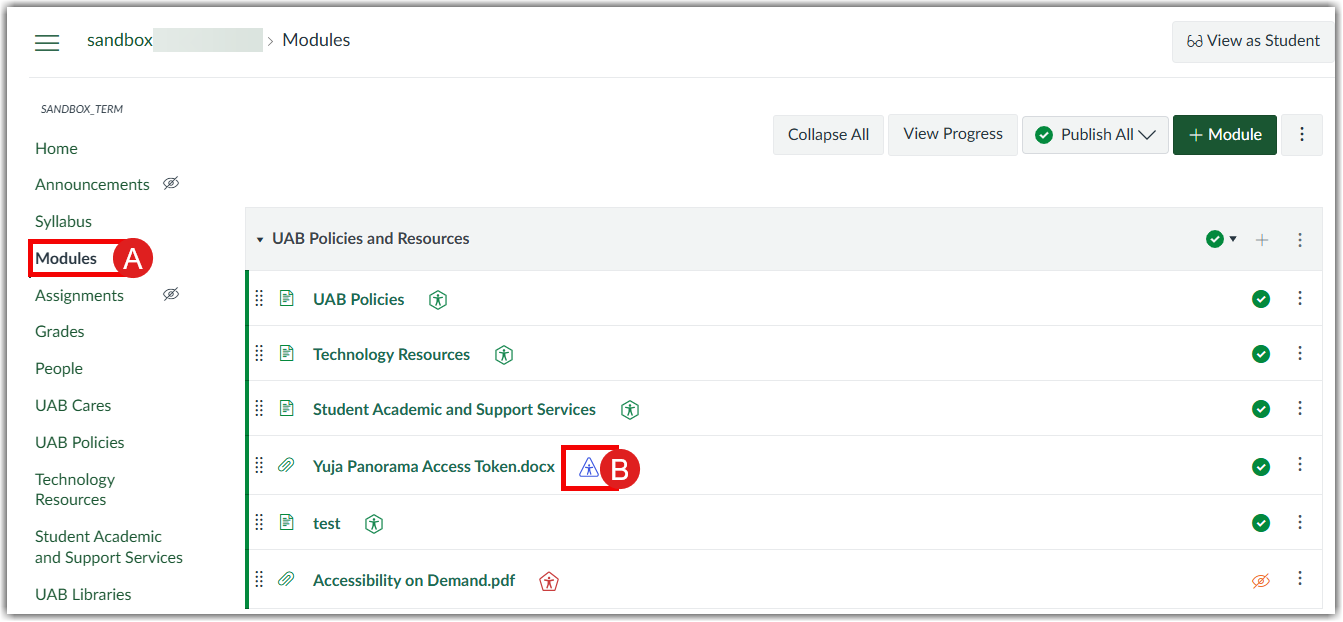Image resolution: width=1343 pixels, height=622 pixels.
Task: Click the Collapse All button
Action: tap(828, 135)
